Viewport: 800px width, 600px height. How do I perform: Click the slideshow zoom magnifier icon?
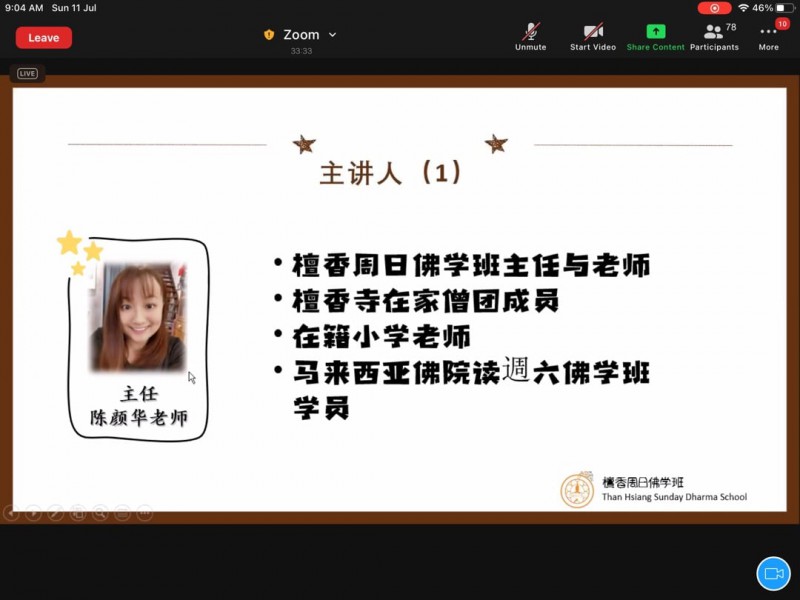tap(100, 513)
